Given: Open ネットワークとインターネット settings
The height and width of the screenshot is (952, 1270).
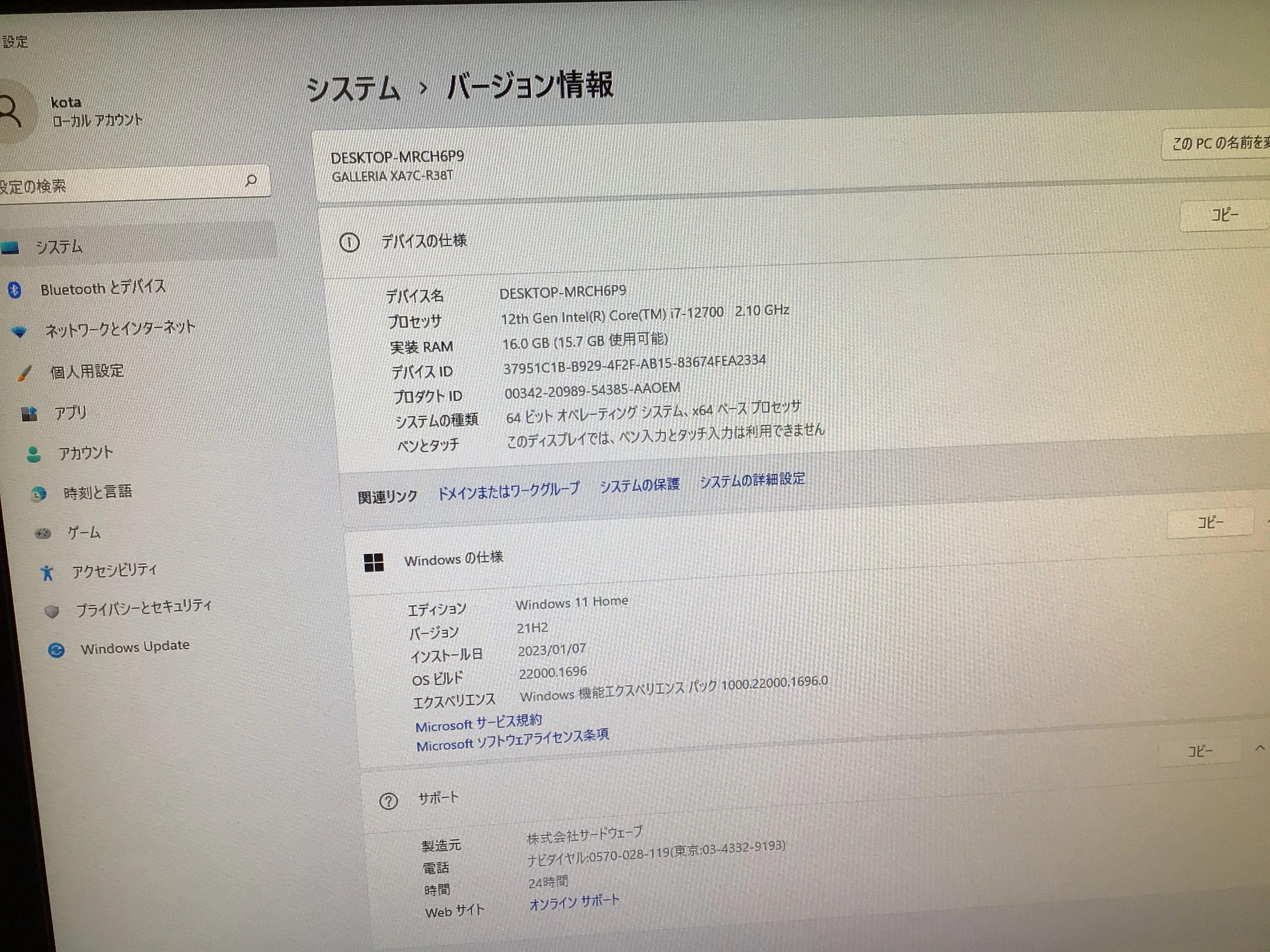Looking at the screenshot, I should tap(120, 329).
